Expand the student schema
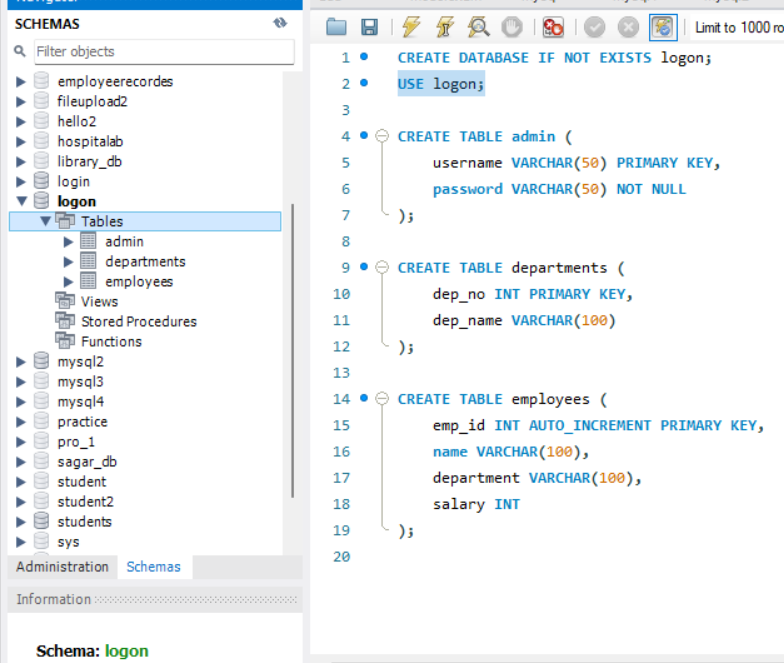 click(20, 482)
